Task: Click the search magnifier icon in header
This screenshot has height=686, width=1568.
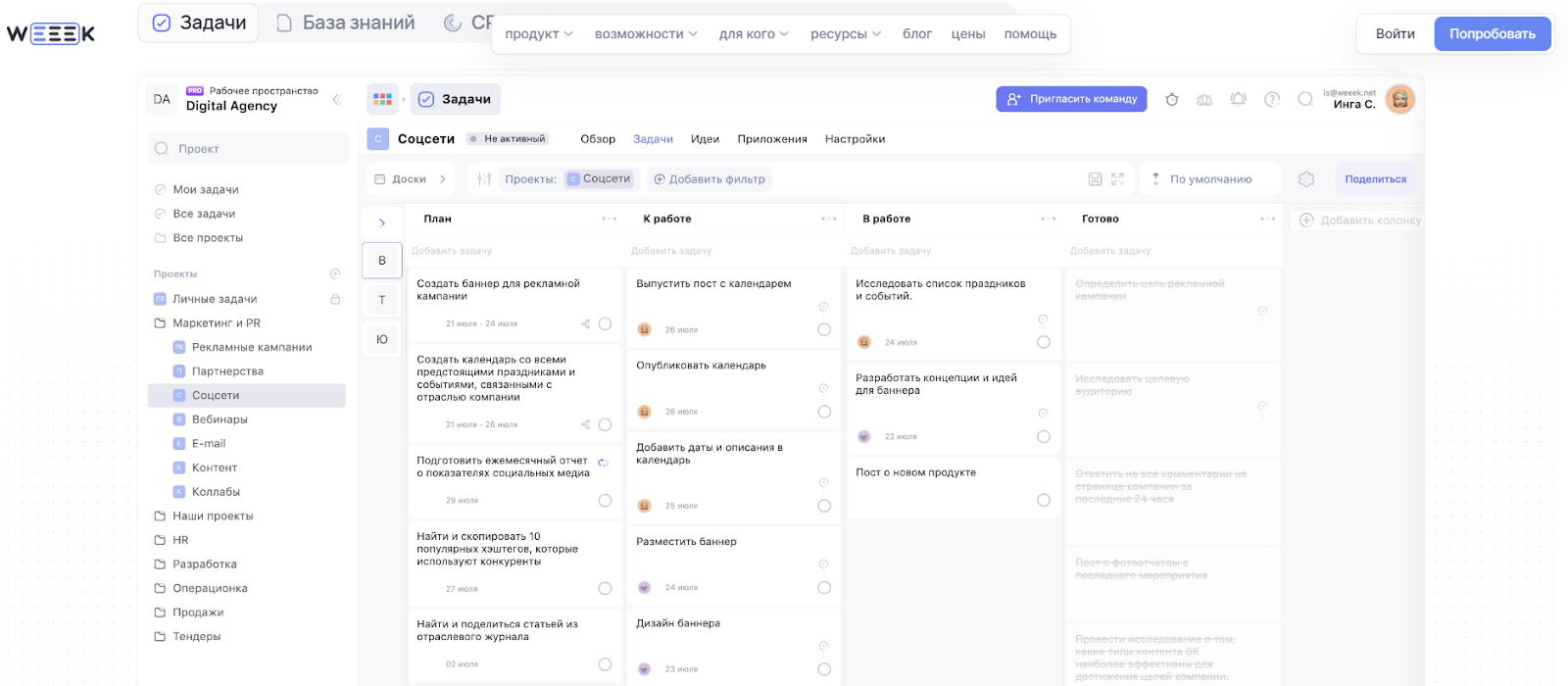Action: click(1304, 99)
